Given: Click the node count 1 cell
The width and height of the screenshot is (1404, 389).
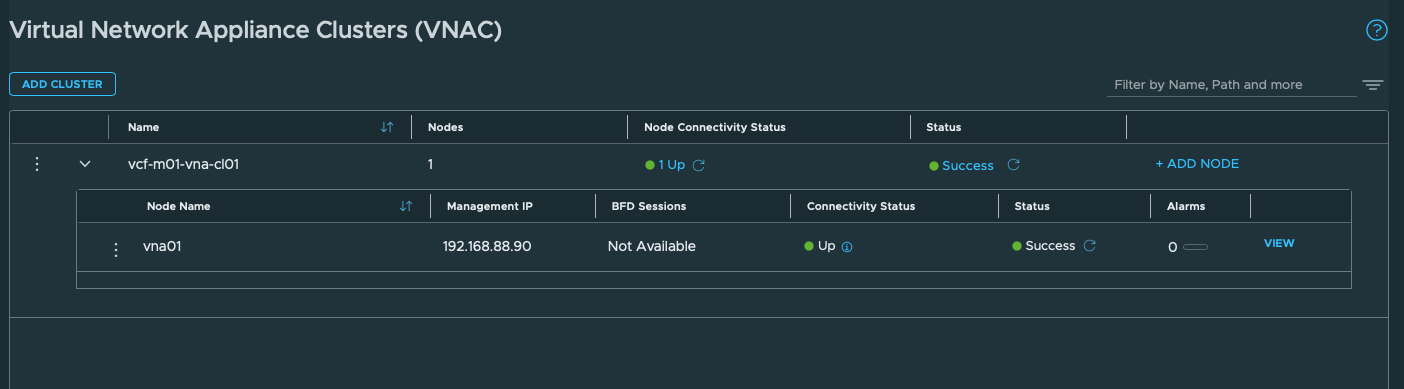Looking at the screenshot, I should (430, 164).
